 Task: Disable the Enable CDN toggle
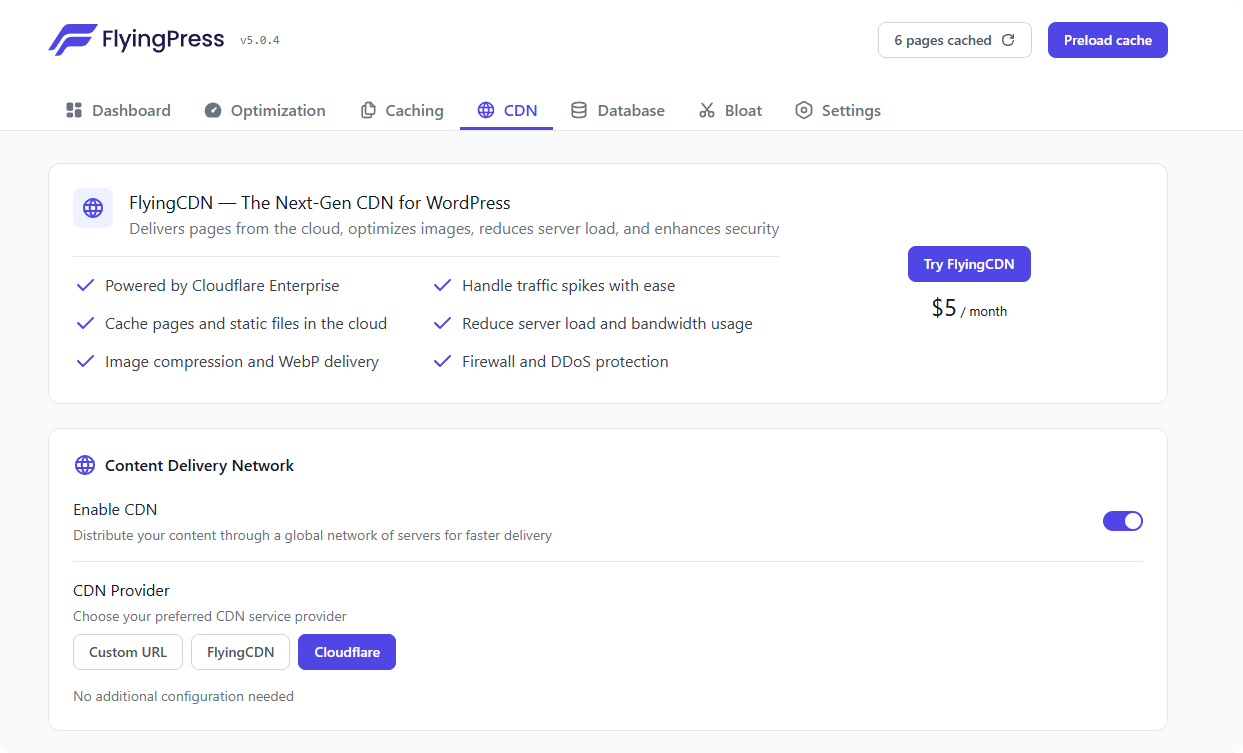[1122, 521]
